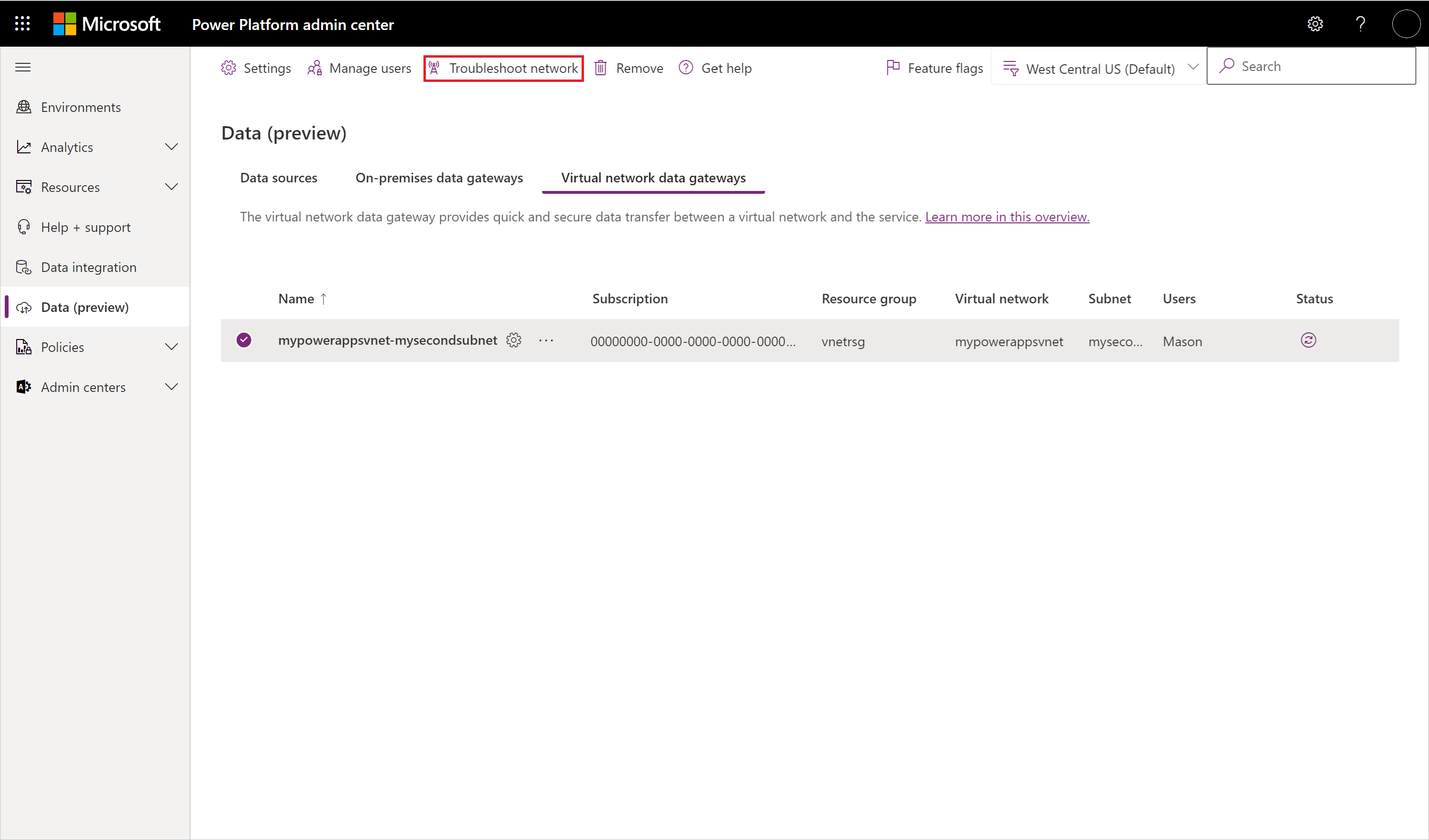The width and height of the screenshot is (1429, 840).
Task: Click the Virtual network column header
Action: click(x=1001, y=299)
